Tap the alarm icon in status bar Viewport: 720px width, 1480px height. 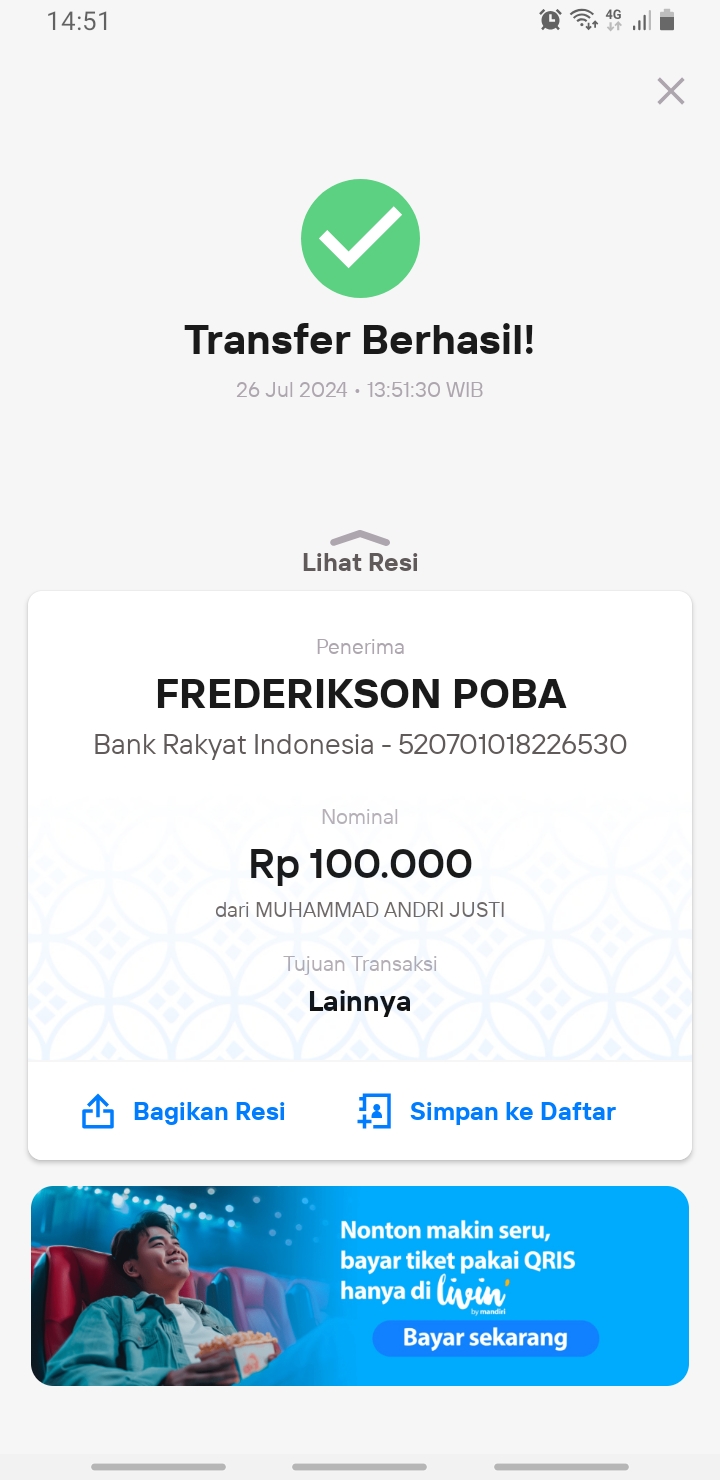point(550,20)
